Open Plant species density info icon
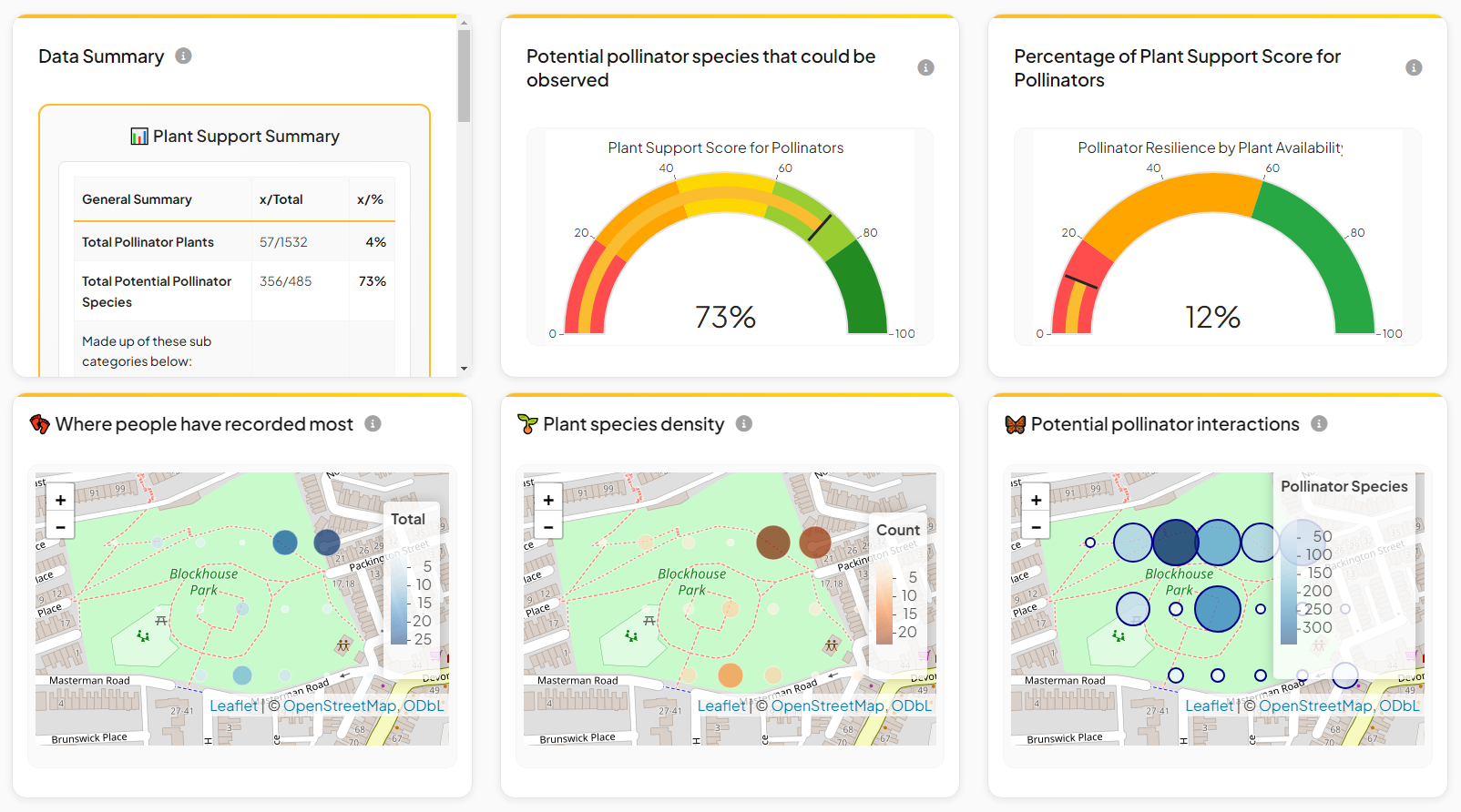Screen dimensions: 1461x812 743,424
